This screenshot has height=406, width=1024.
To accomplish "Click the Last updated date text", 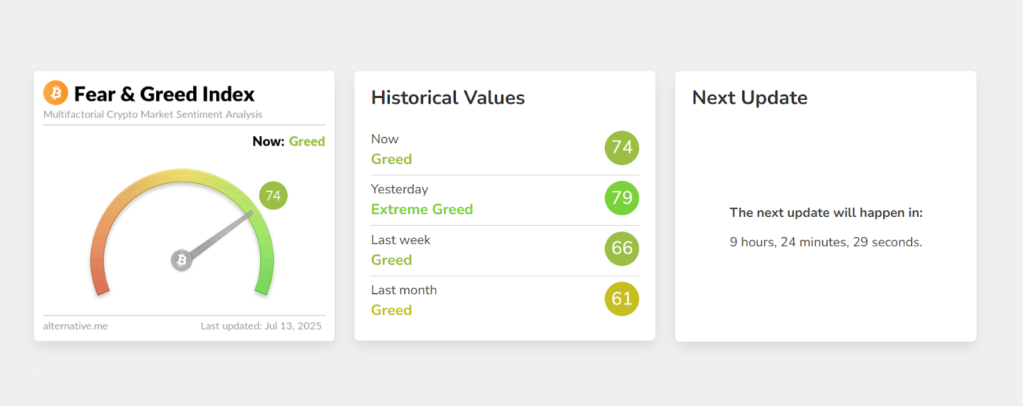I will coord(261,326).
